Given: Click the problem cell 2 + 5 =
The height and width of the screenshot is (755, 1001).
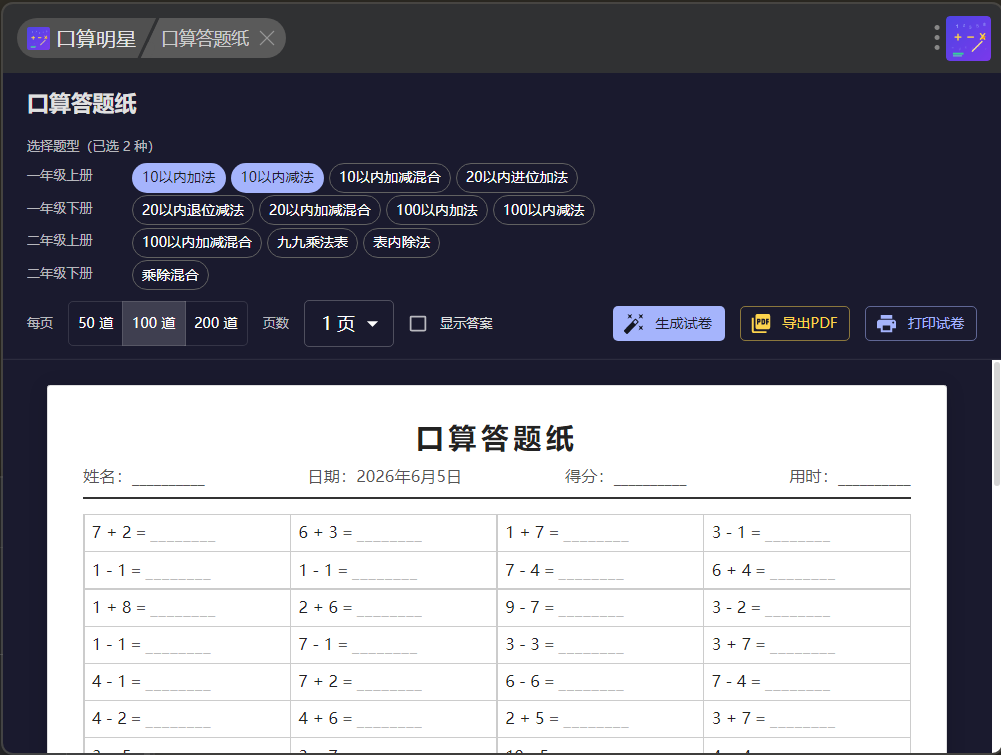Looking at the screenshot, I should pyautogui.click(x=600, y=719).
